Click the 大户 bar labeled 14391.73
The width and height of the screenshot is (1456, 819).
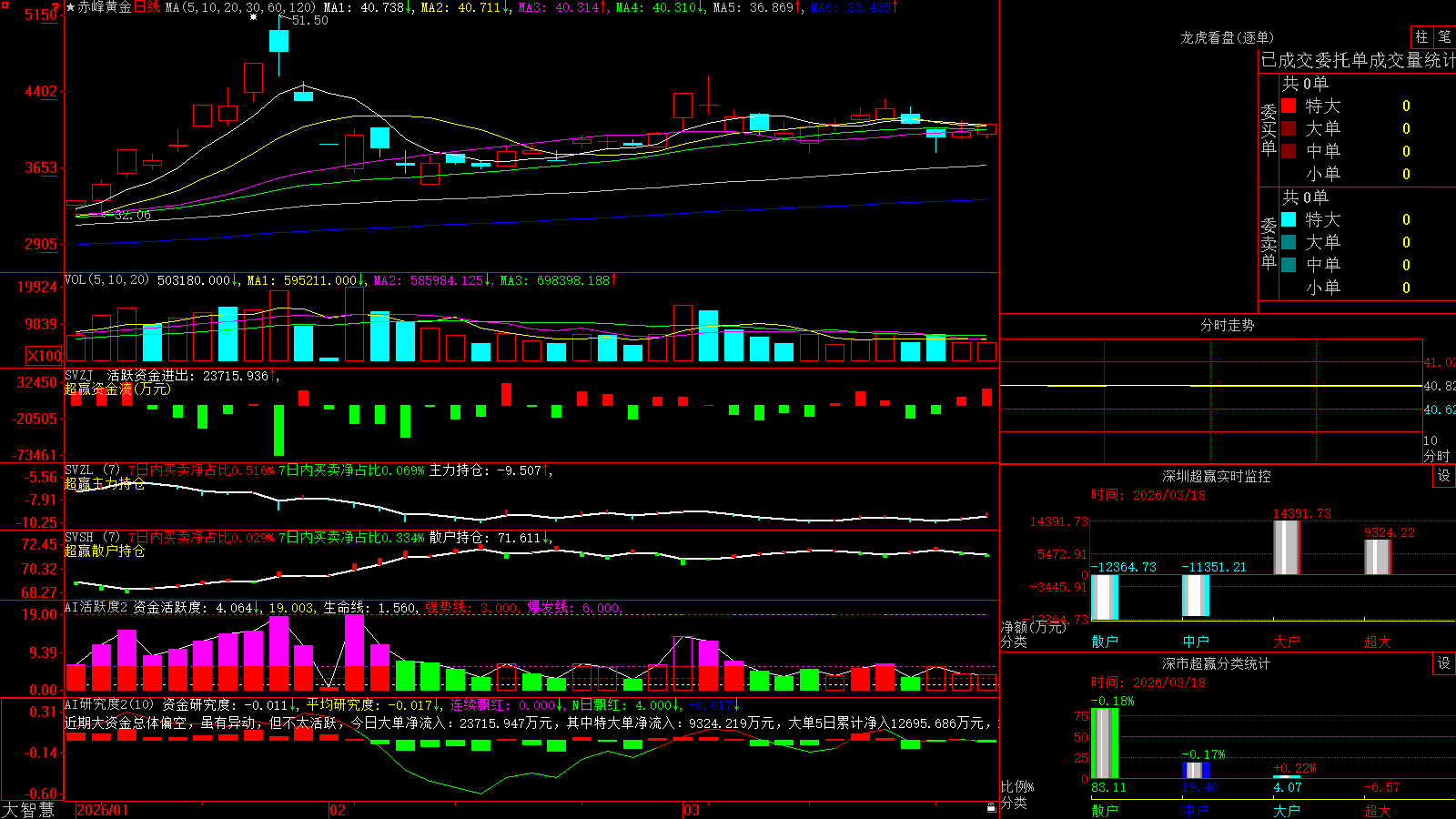[1286, 547]
